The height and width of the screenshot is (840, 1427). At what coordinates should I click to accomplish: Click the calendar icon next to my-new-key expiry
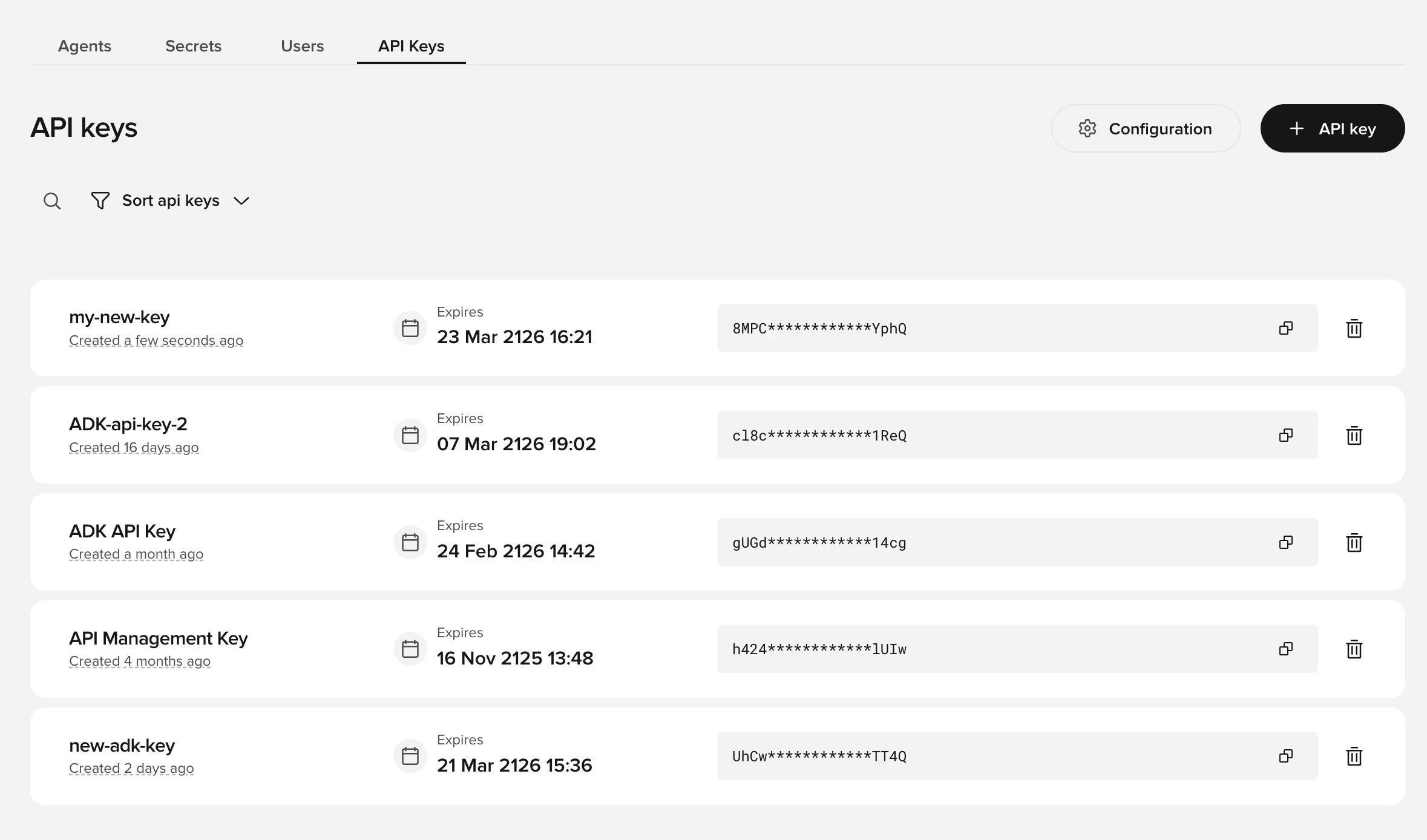410,327
